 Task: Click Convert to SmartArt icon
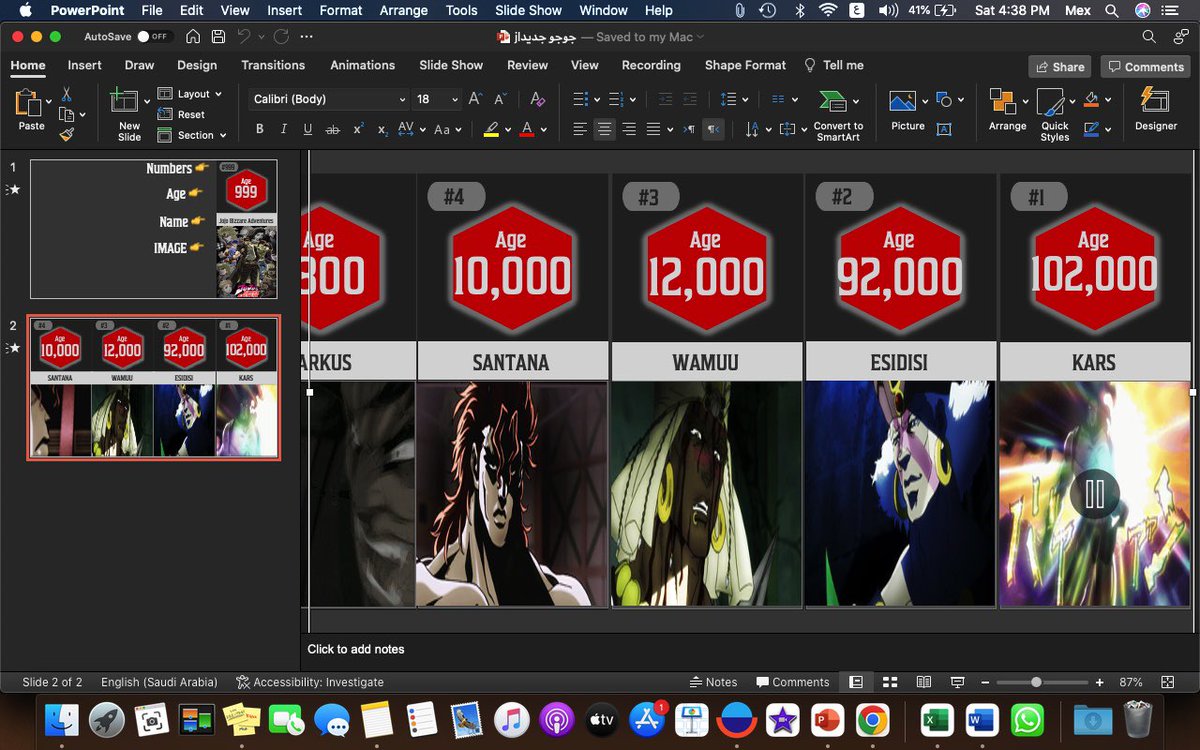click(x=832, y=101)
